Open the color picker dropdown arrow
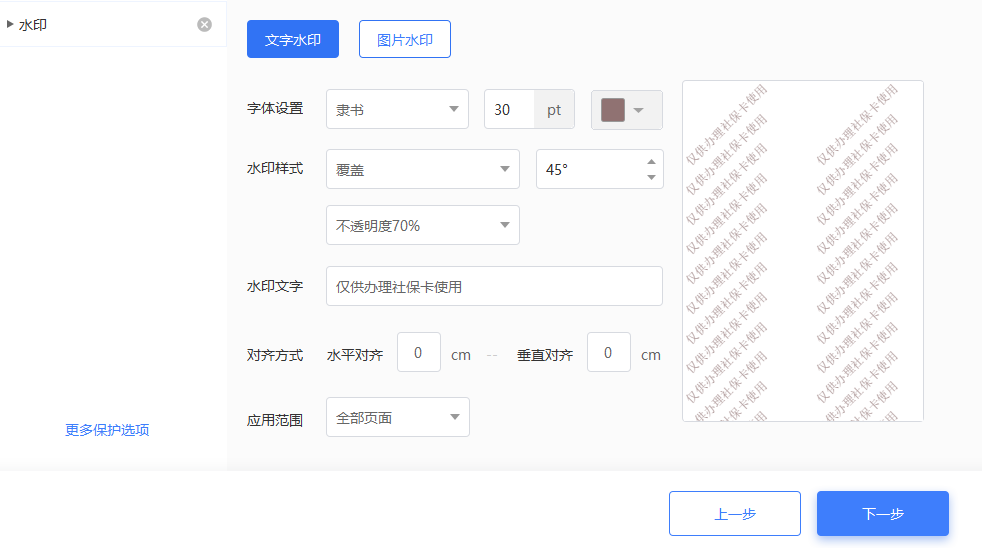The height and width of the screenshot is (548, 982). (x=639, y=110)
